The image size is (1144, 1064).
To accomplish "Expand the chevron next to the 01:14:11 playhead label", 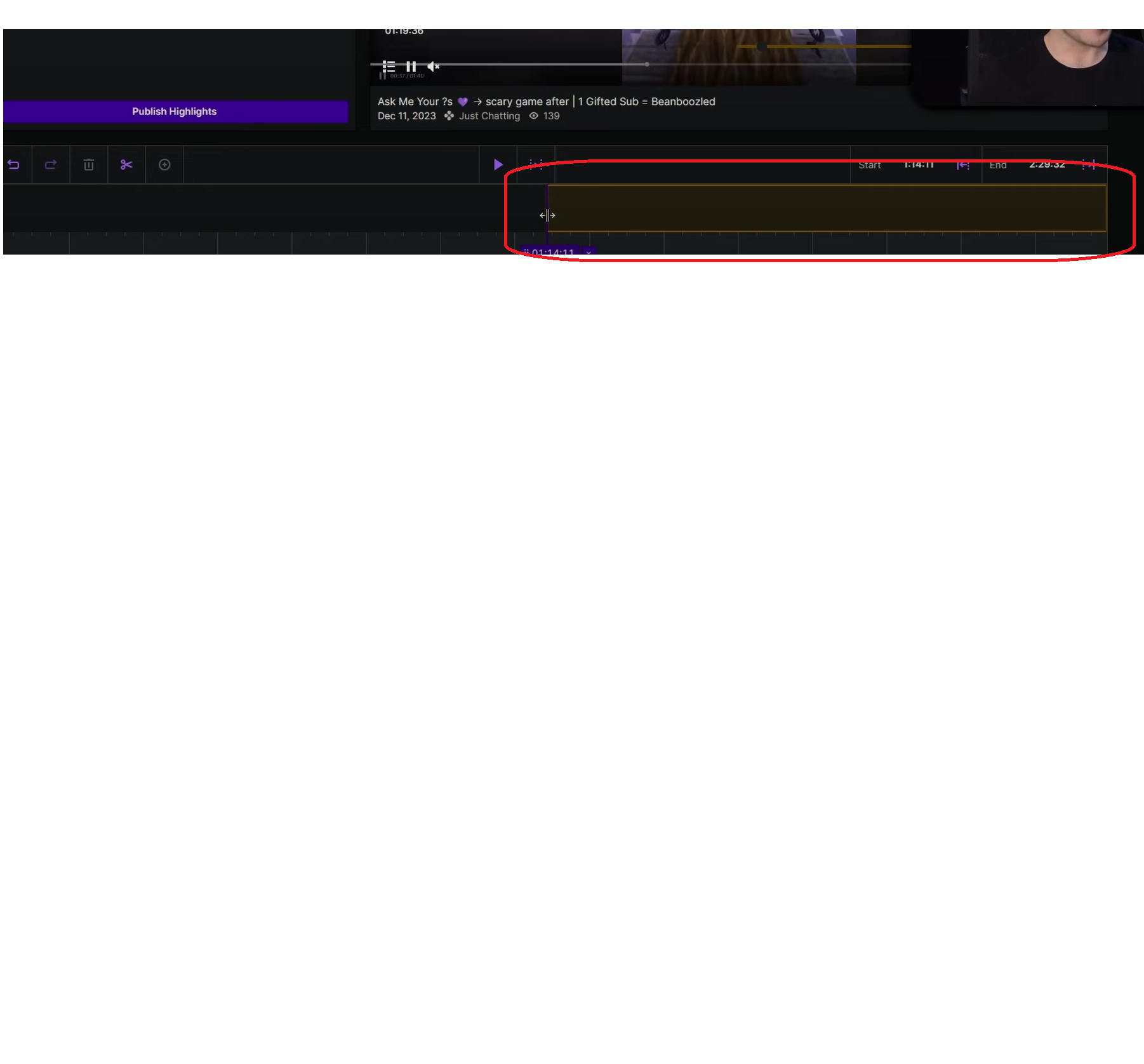I will click(x=589, y=252).
